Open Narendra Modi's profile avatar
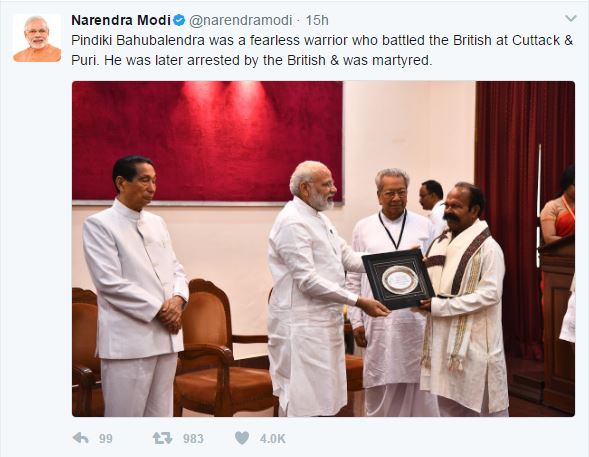This screenshot has height=457, width=589. (37, 38)
